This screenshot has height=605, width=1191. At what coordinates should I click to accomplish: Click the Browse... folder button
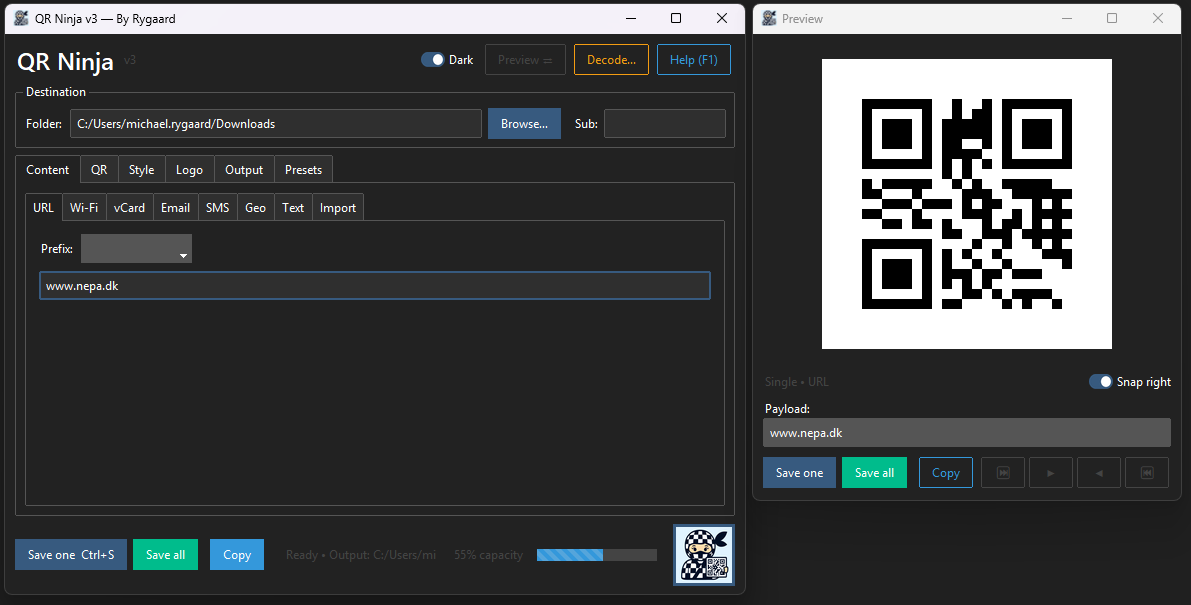(524, 124)
